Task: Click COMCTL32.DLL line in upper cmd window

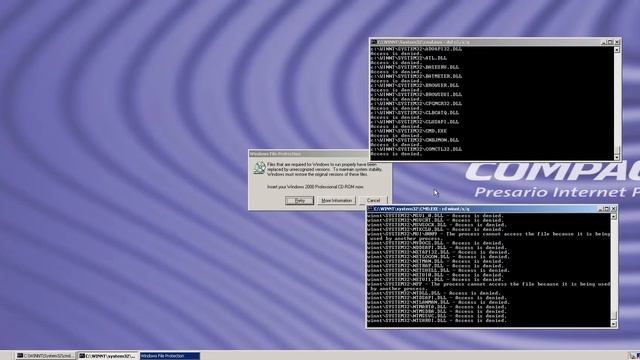Action: click(x=416, y=149)
